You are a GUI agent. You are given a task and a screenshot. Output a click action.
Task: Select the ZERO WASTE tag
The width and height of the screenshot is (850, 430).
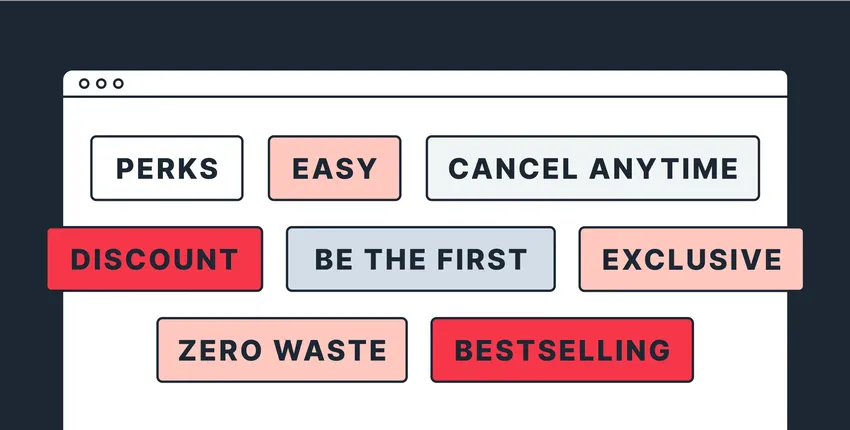282,350
